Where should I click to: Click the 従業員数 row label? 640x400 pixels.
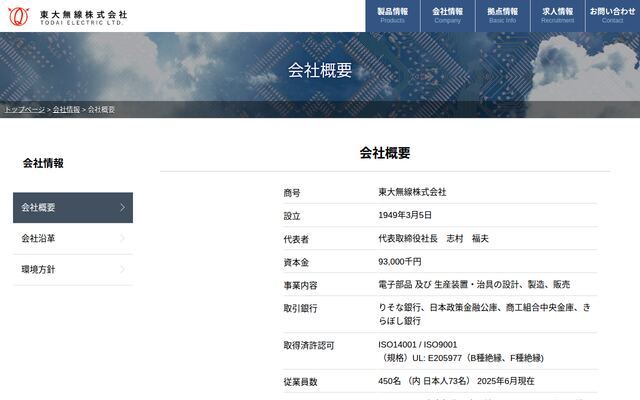(x=300, y=382)
